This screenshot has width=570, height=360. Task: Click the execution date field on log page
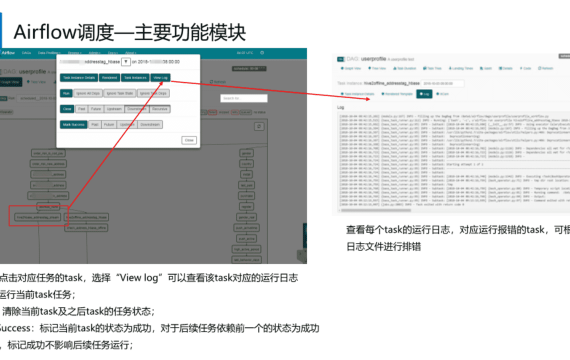pyautogui.click(x=442, y=84)
